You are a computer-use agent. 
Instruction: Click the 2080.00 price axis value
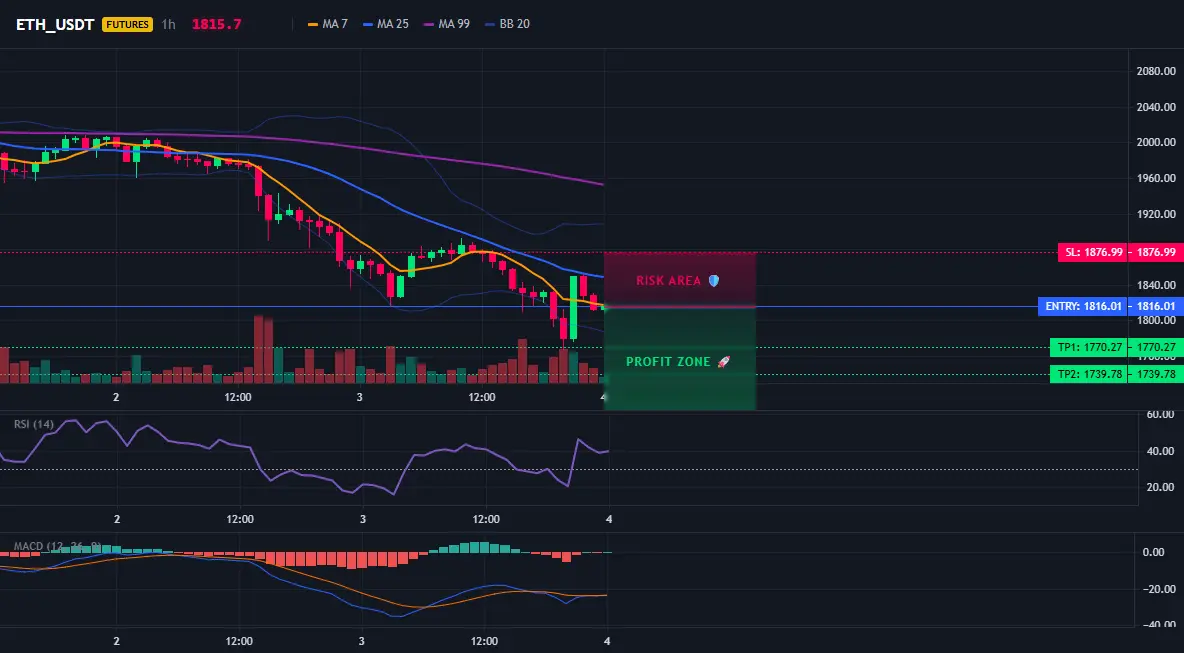pos(1156,72)
